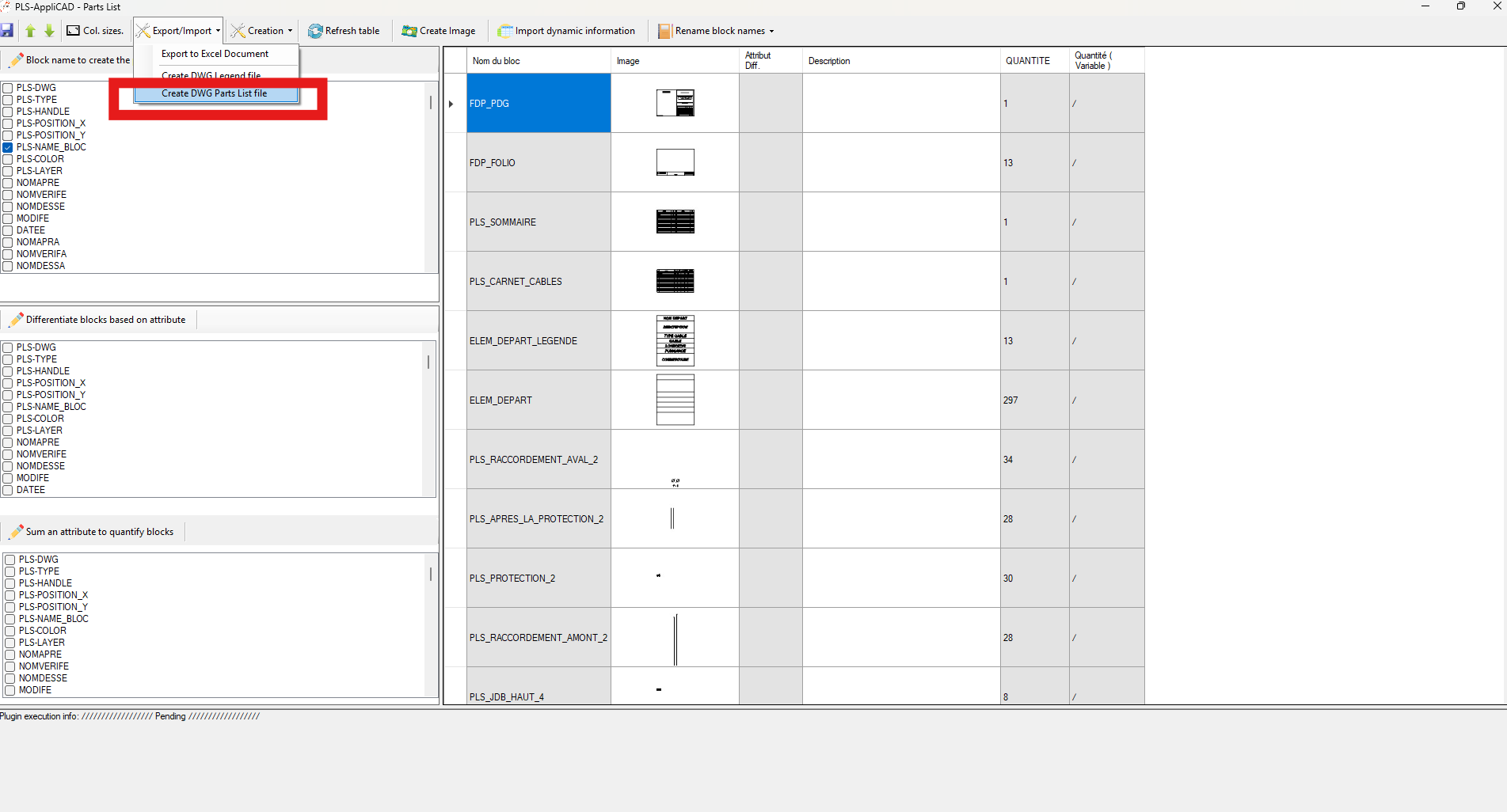Select the ELEM_DEPART_LEGENDE image thumbnail

point(675,341)
